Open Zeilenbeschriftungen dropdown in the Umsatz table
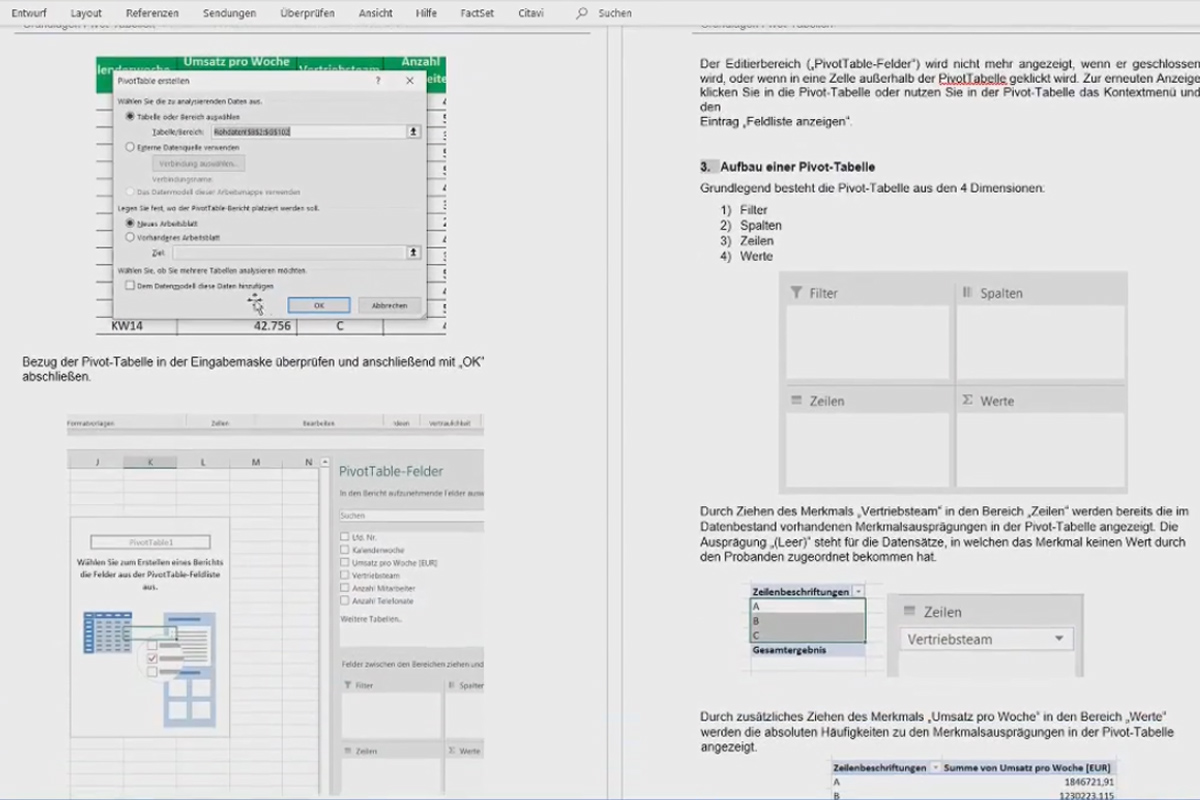1200x800 pixels. (935, 768)
